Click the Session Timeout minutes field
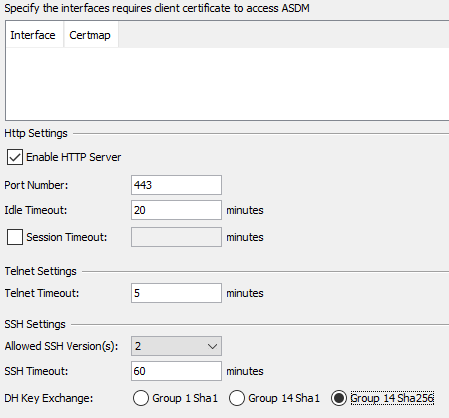This screenshot has width=449, height=418. pos(176,237)
